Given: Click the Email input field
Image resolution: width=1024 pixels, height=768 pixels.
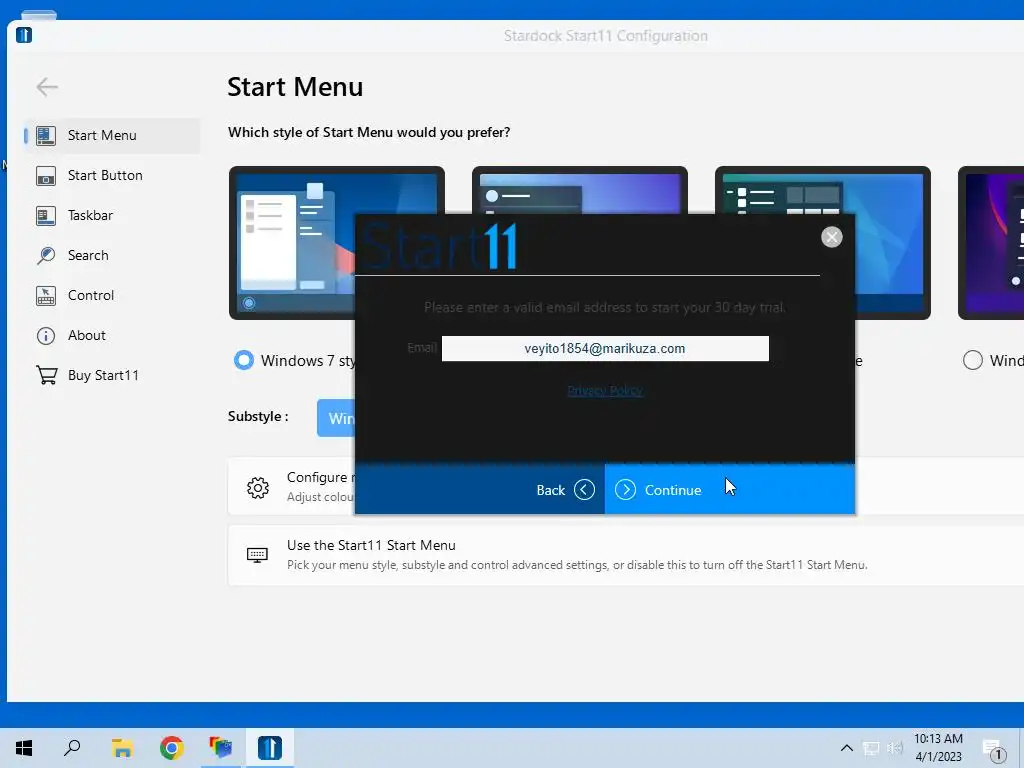Looking at the screenshot, I should click(x=605, y=349).
